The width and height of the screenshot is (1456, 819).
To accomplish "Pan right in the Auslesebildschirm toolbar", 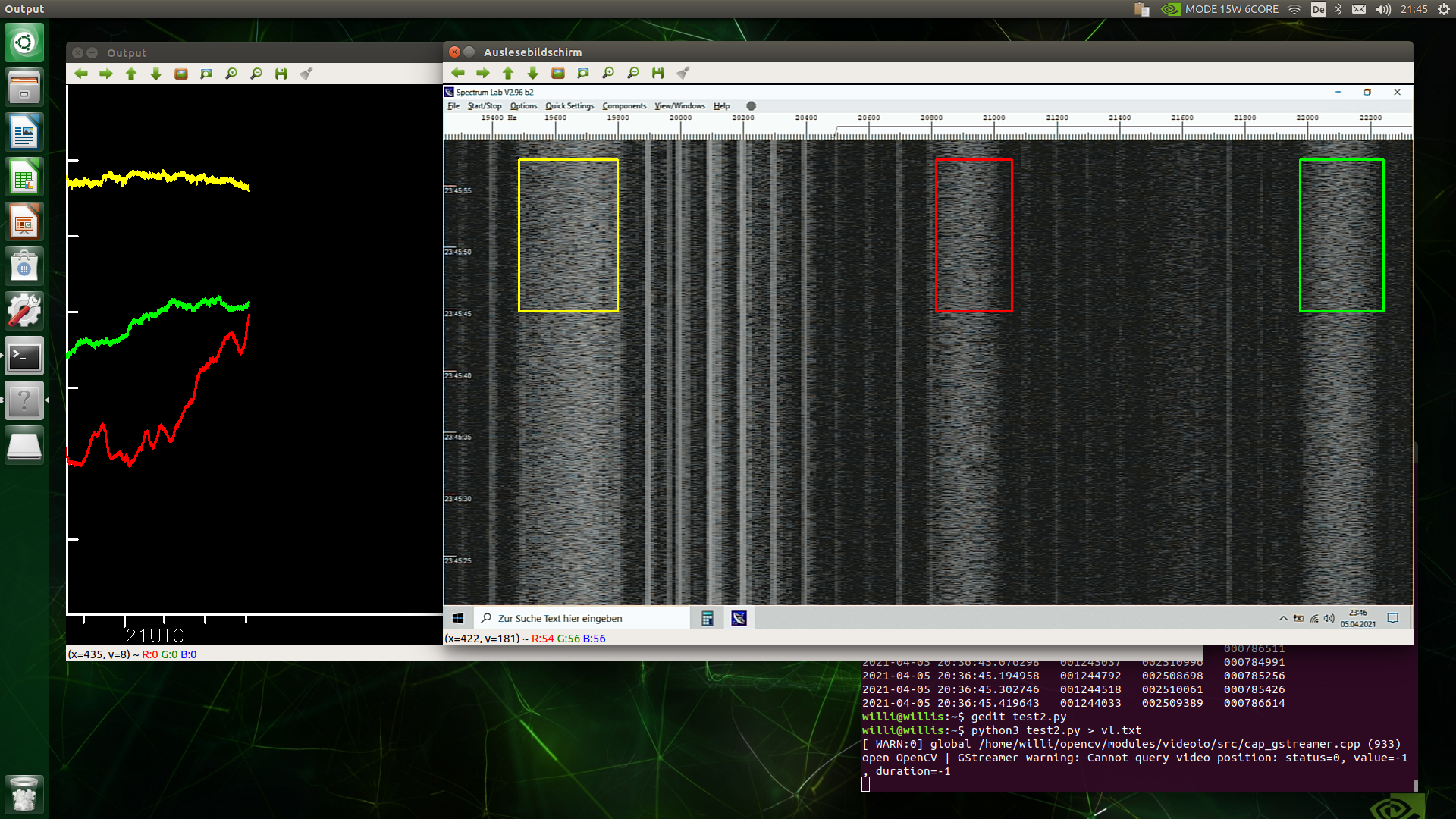I will (483, 73).
